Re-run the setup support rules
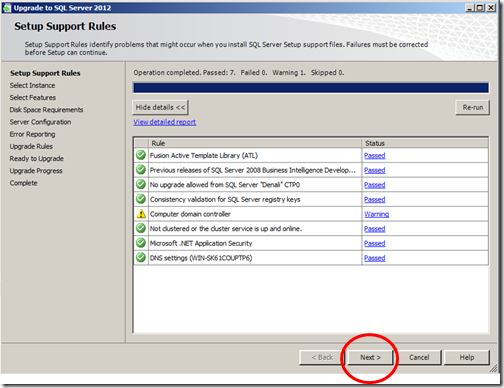 pyautogui.click(x=472, y=107)
